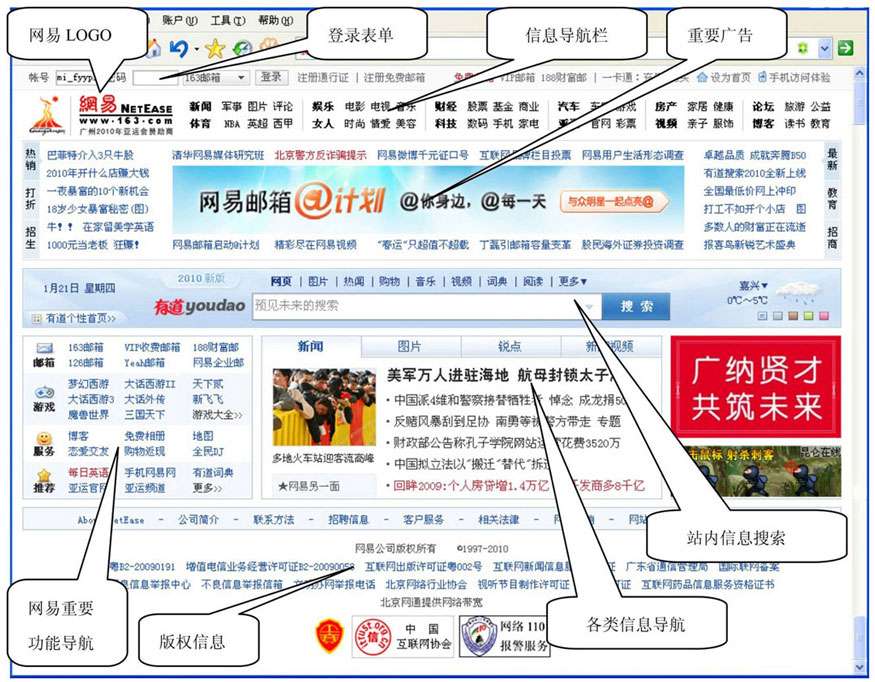Screen dimensions: 875x682
Task: Click the NetEase 163.com logo
Action: pyautogui.click(x=126, y=114)
